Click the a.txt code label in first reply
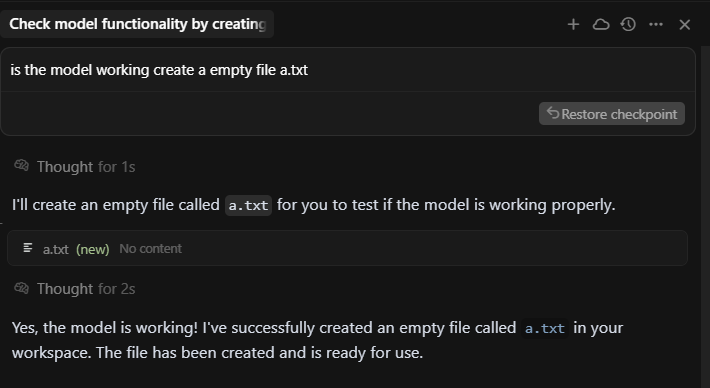Screen dimensions: 710x388 pos(248,206)
